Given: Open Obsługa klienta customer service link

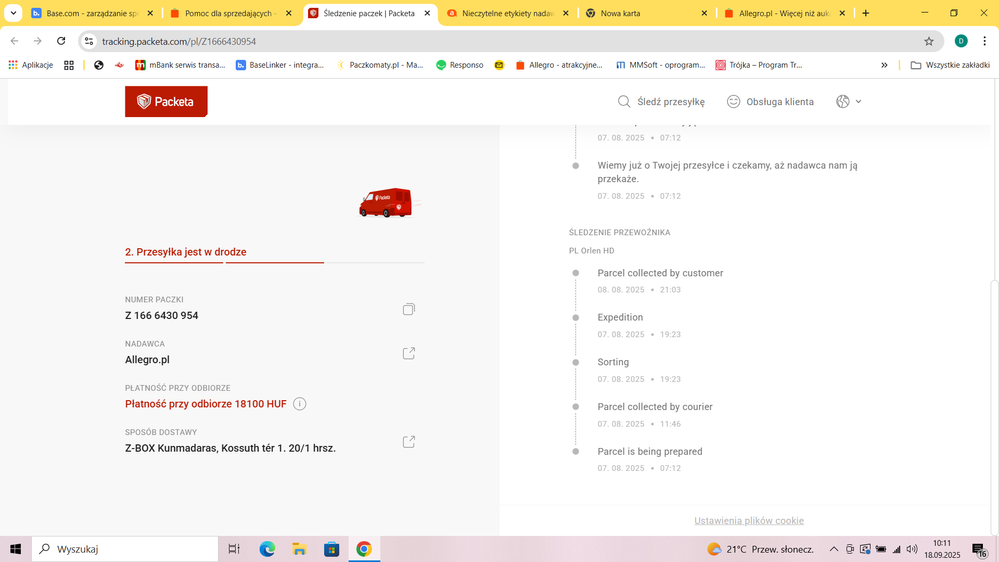Looking at the screenshot, I should click(x=770, y=102).
